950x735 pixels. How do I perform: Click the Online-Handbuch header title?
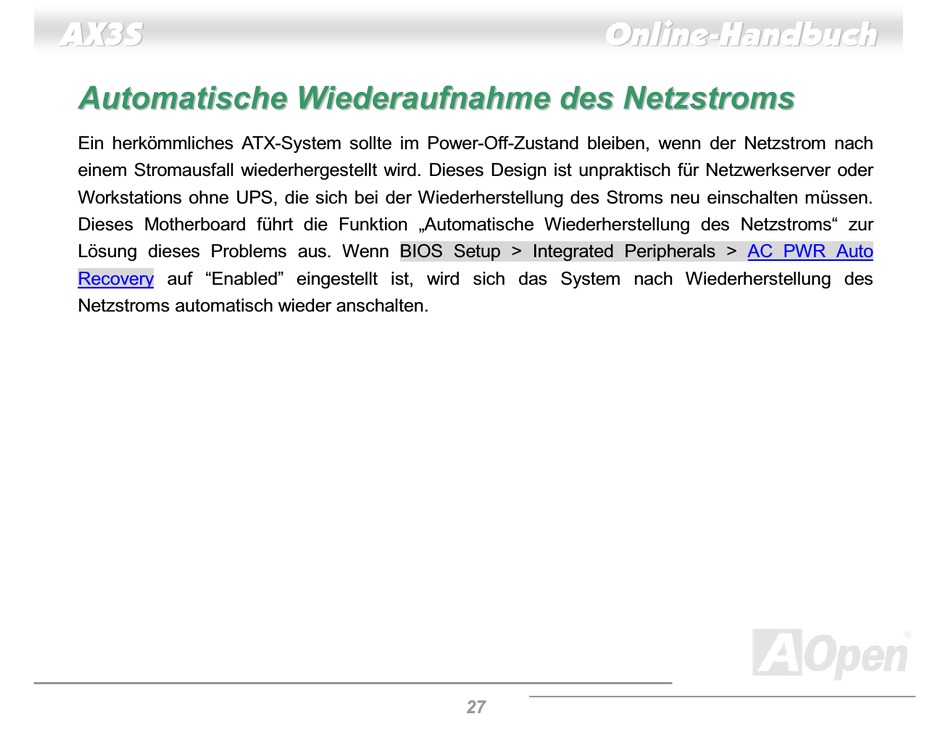(x=741, y=34)
